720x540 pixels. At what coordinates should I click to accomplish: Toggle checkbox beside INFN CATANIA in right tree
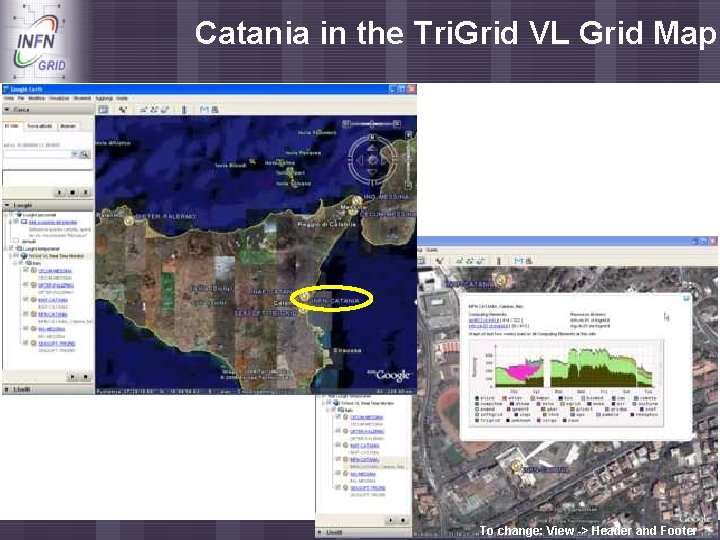point(338,459)
